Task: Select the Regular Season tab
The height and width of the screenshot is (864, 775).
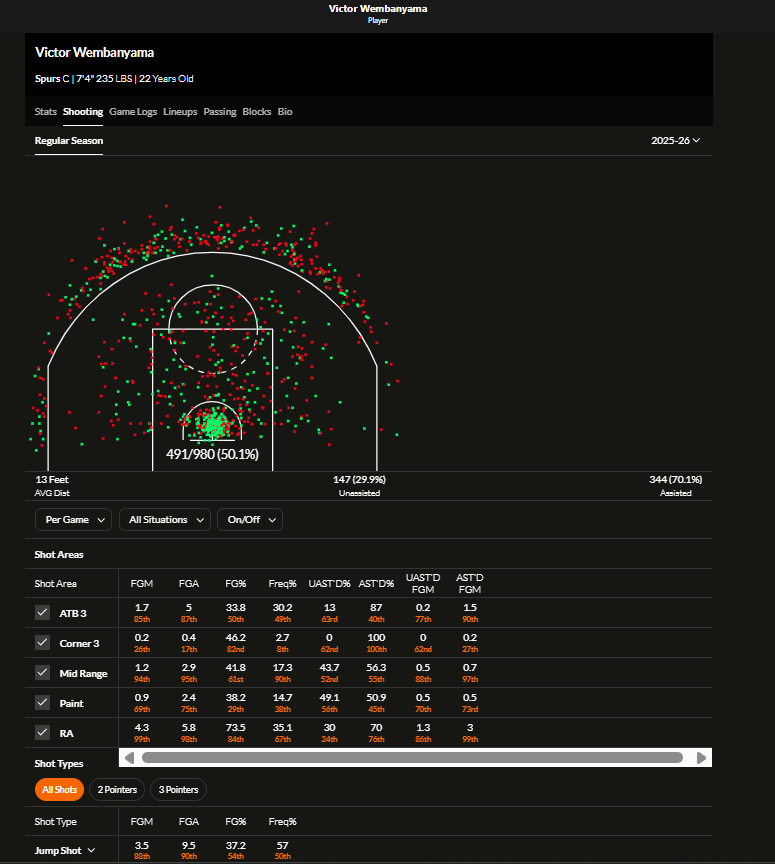Action: [68, 141]
